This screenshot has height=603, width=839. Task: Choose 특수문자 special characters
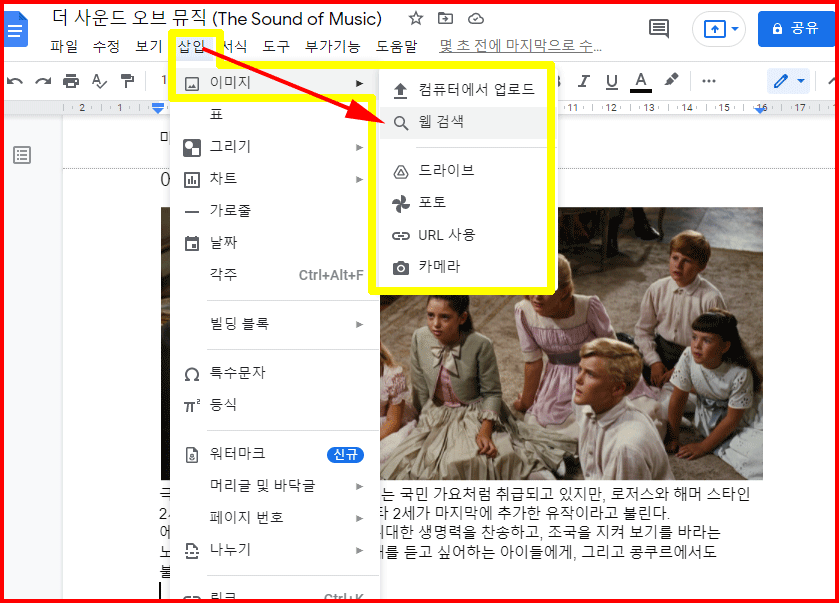click(274, 373)
